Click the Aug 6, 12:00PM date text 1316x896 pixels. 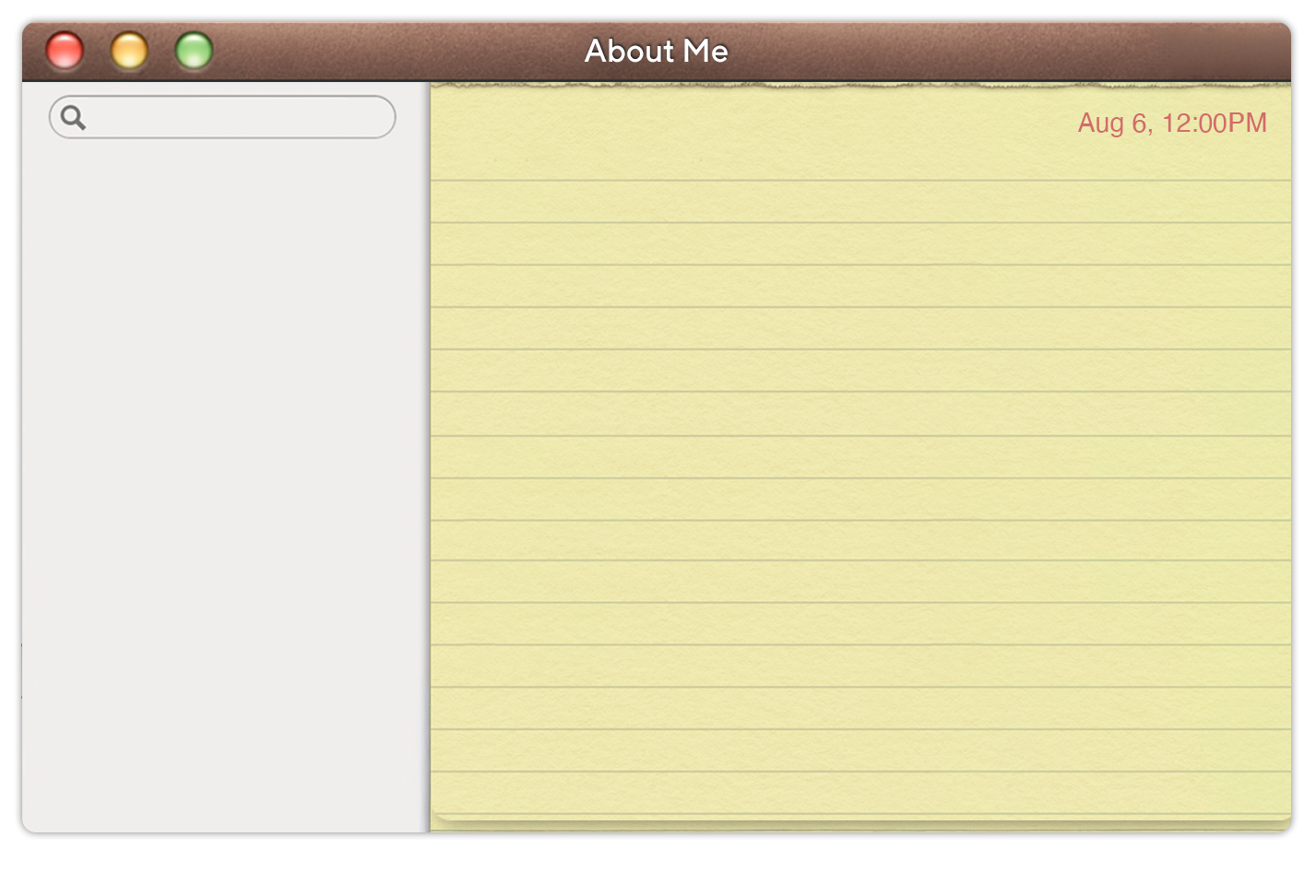tap(1172, 124)
